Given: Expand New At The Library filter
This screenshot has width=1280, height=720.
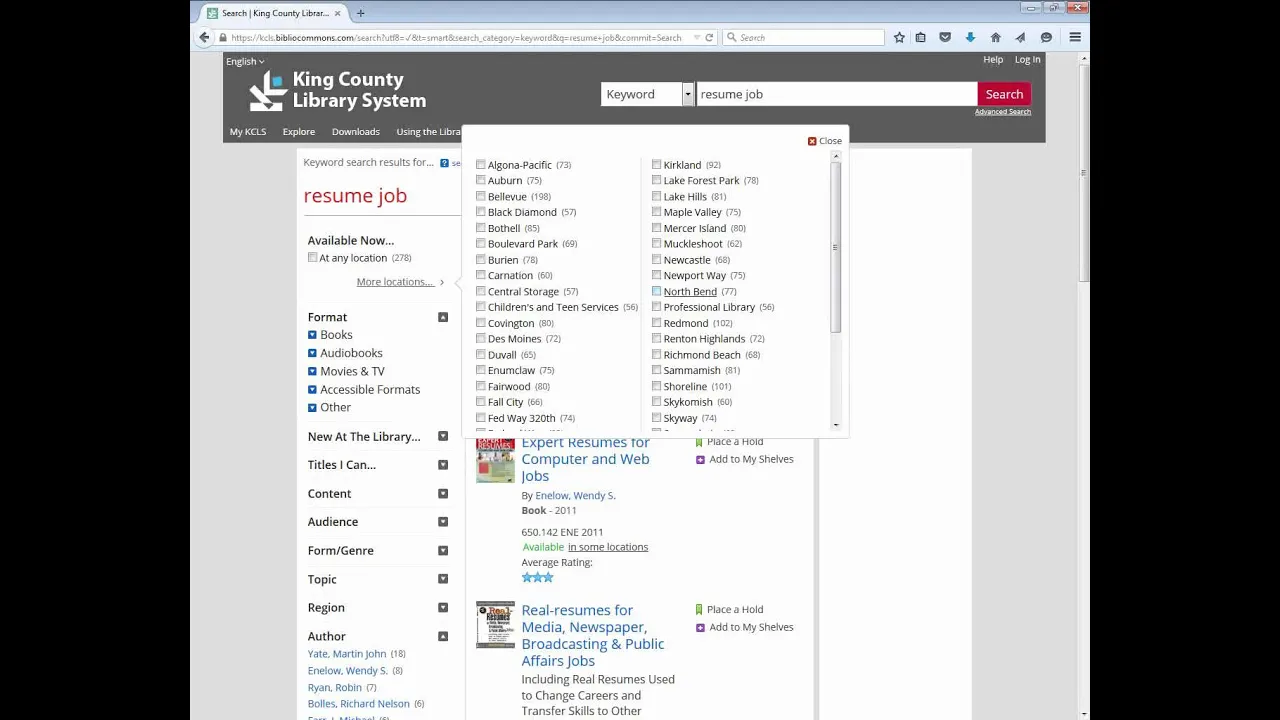Looking at the screenshot, I should point(443,436).
